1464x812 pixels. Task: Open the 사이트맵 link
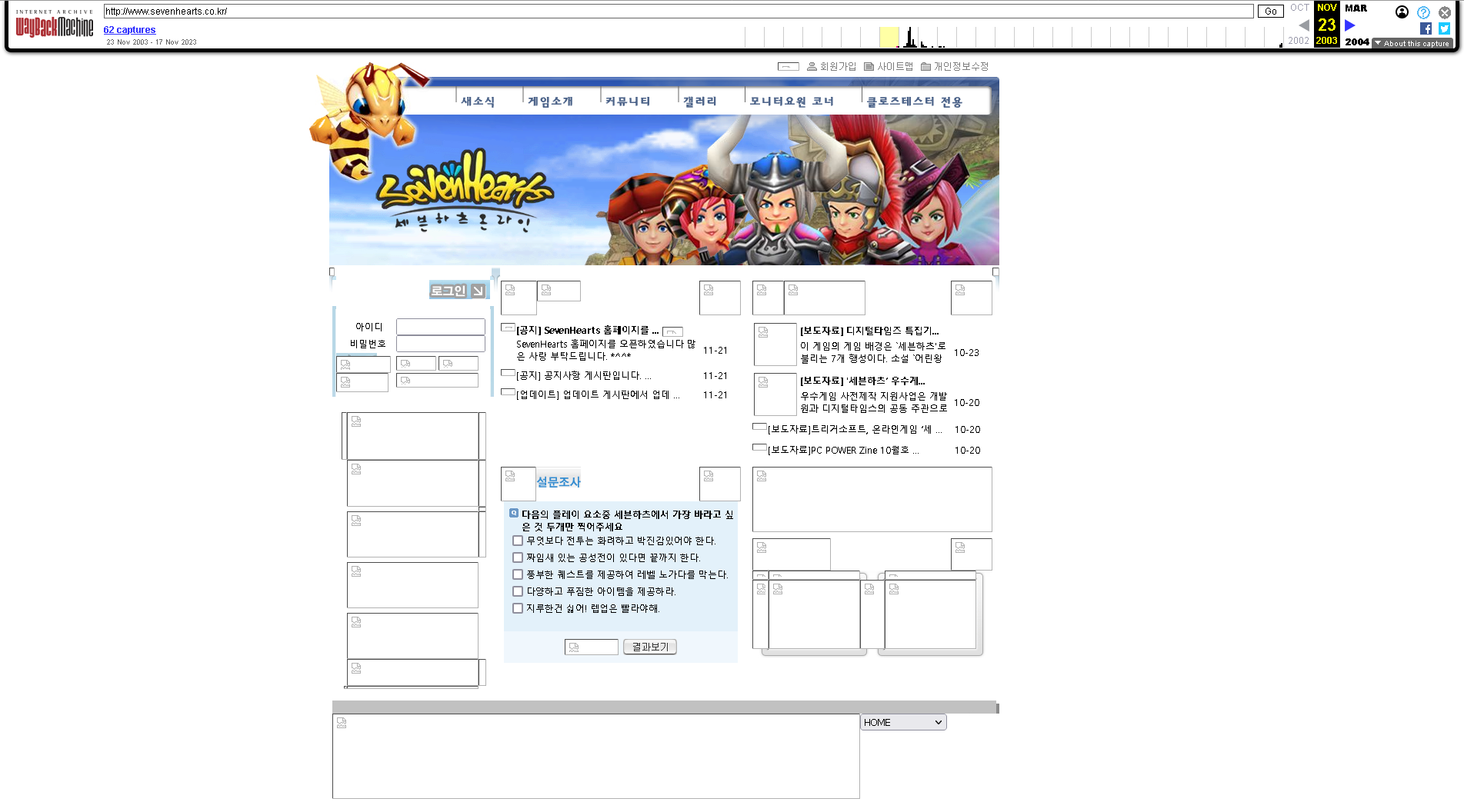(889, 67)
